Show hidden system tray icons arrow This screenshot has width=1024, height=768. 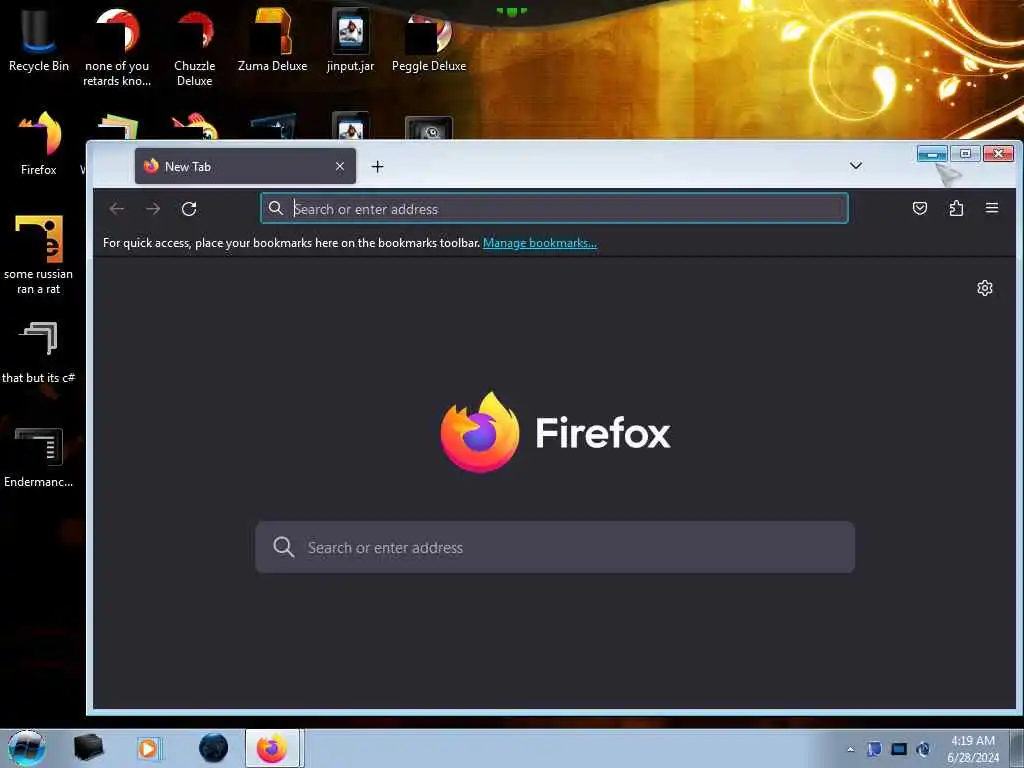850,749
